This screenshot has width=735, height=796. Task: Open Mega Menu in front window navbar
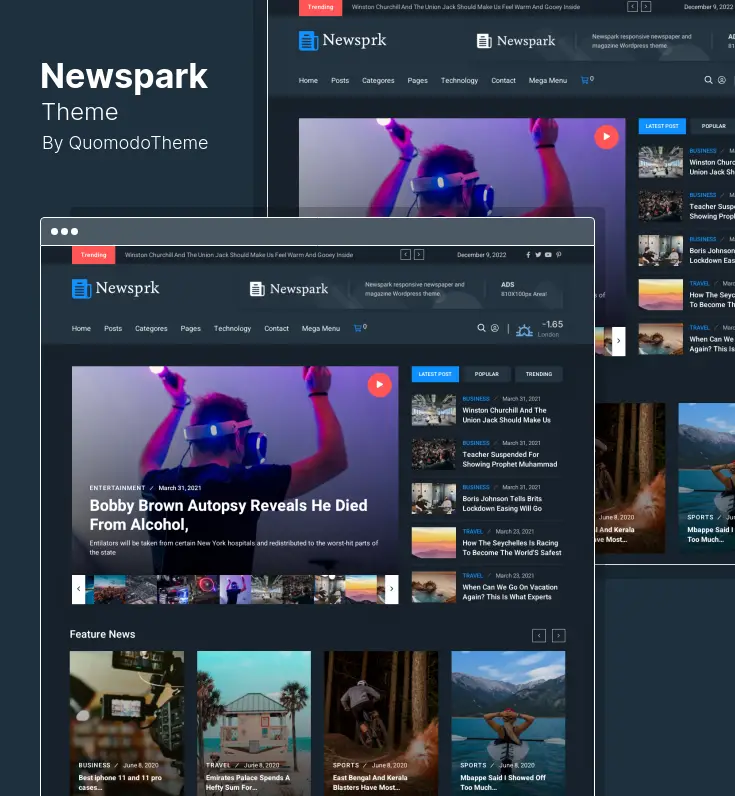[x=321, y=328]
